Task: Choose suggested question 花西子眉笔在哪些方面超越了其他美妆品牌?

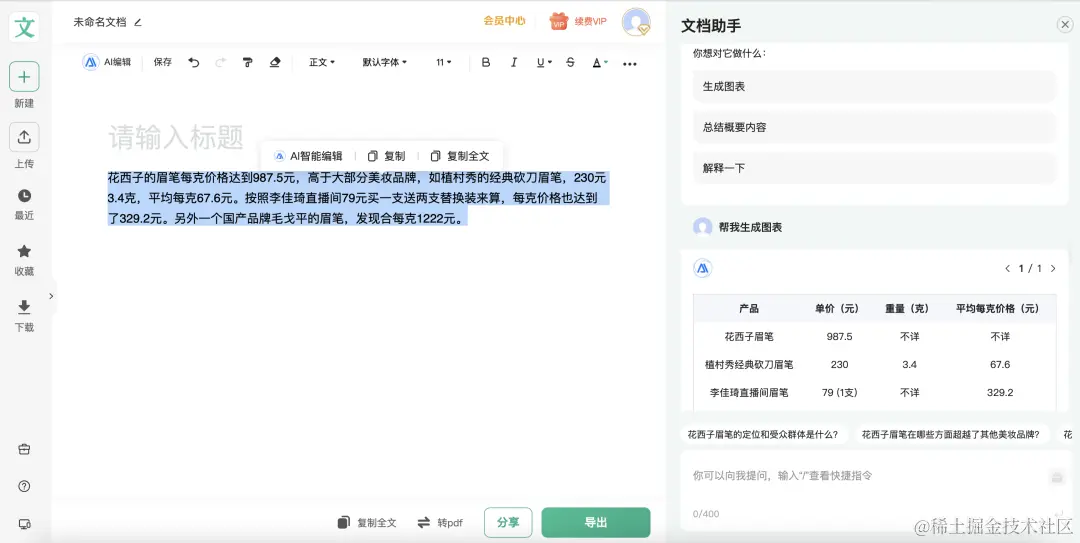Action: [x=951, y=434]
